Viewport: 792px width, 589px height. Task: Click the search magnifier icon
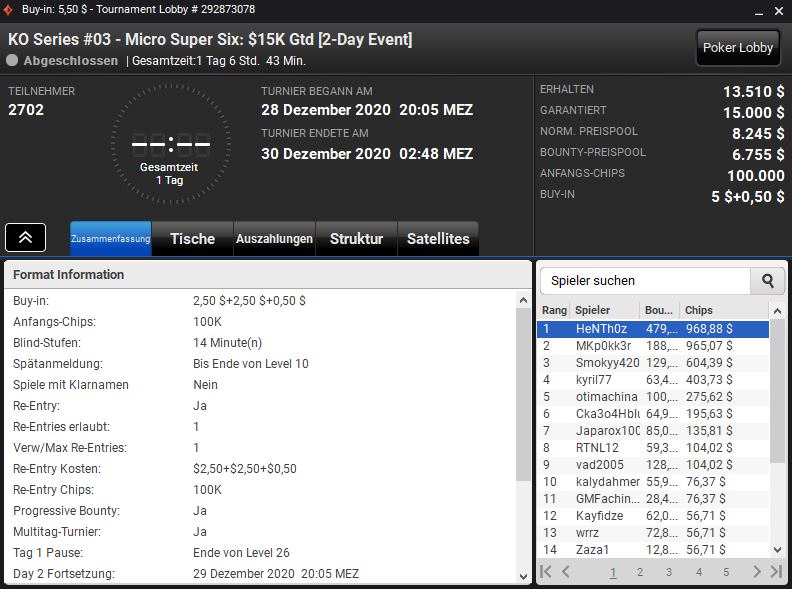[768, 281]
